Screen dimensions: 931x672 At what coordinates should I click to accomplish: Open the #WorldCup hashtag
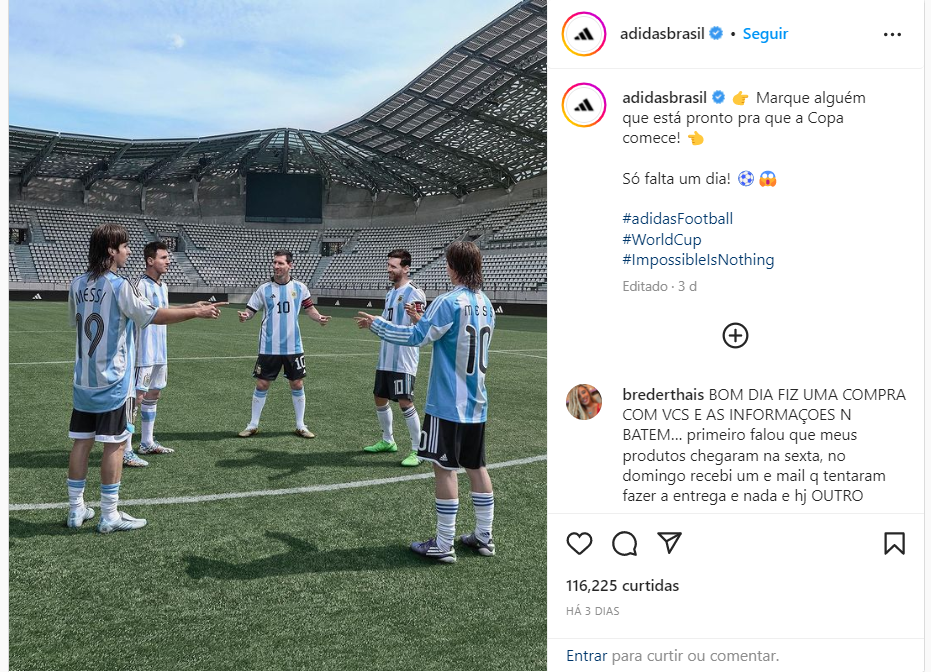click(661, 239)
